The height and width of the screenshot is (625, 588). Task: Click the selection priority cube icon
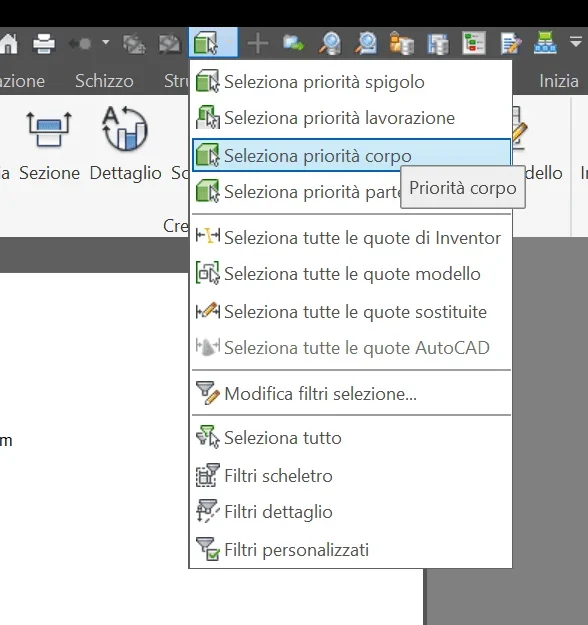tap(205, 43)
